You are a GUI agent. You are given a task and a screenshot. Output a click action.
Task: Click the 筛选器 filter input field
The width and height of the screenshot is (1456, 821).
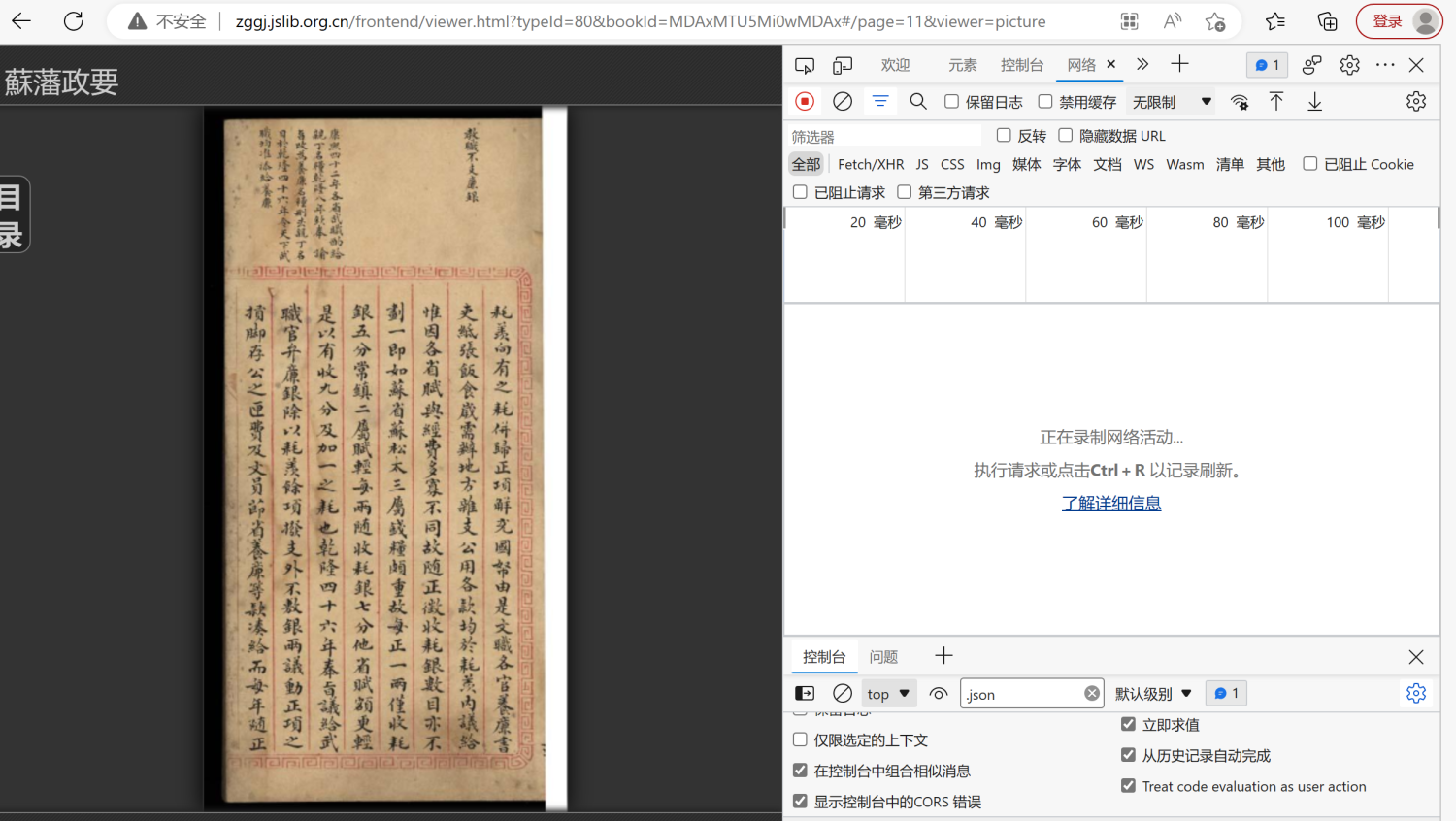coord(883,136)
